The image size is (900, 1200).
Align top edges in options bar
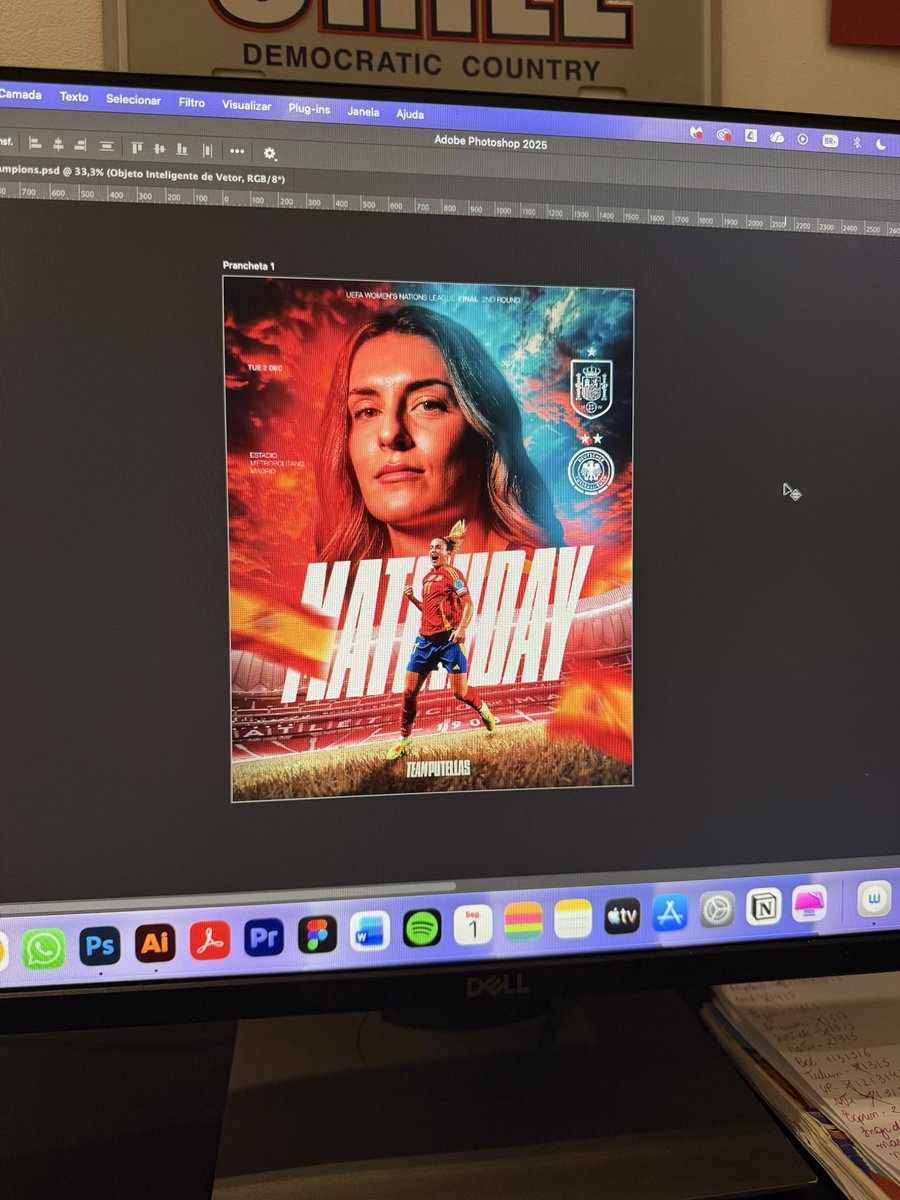[137, 147]
